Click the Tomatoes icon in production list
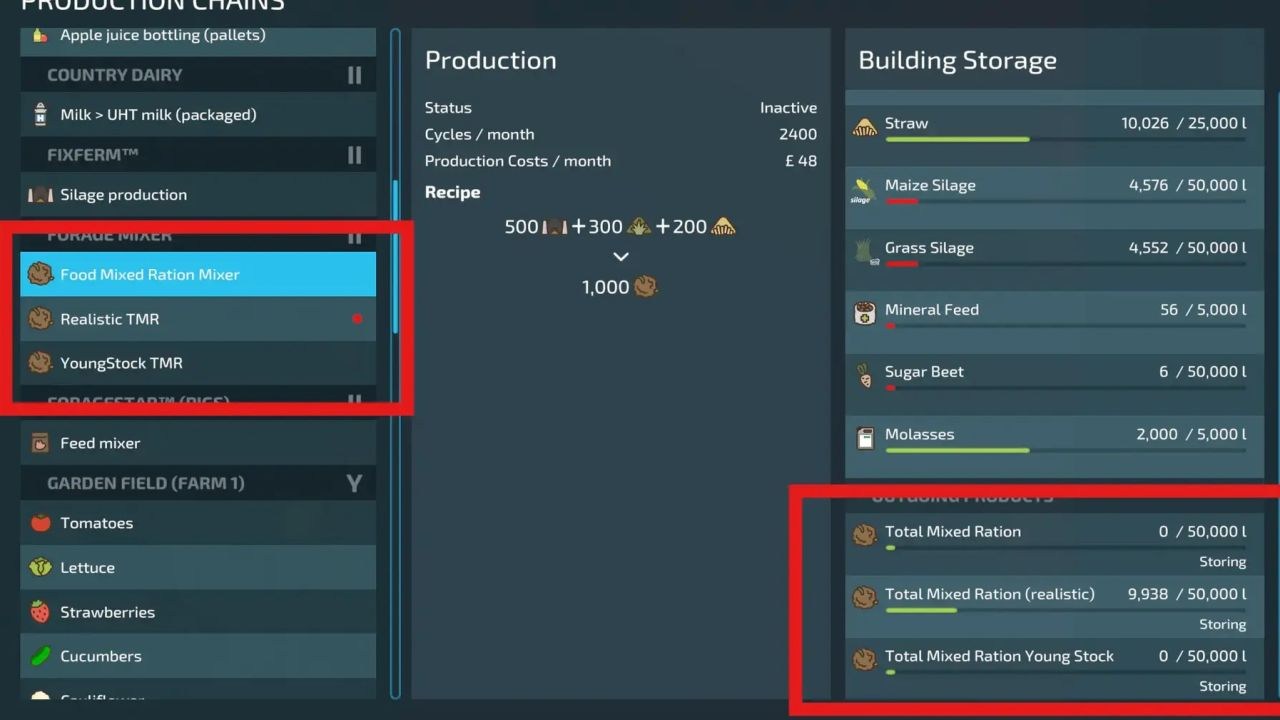The width and height of the screenshot is (1280, 720). pyautogui.click(x=40, y=523)
